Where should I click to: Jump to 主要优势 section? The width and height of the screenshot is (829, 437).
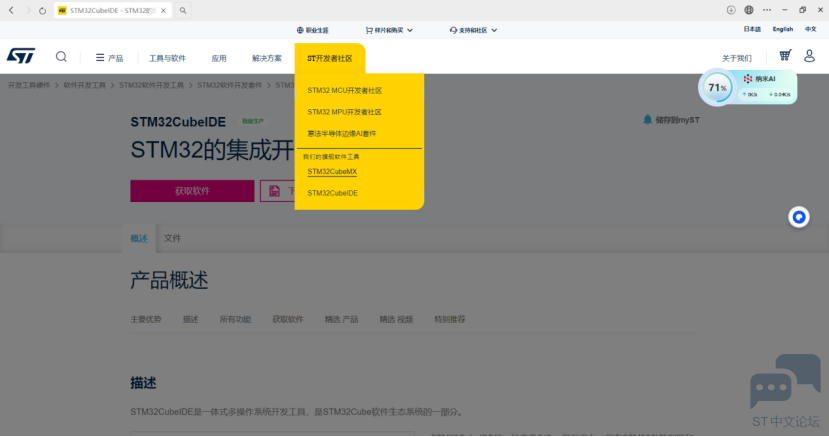click(x=146, y=319)
